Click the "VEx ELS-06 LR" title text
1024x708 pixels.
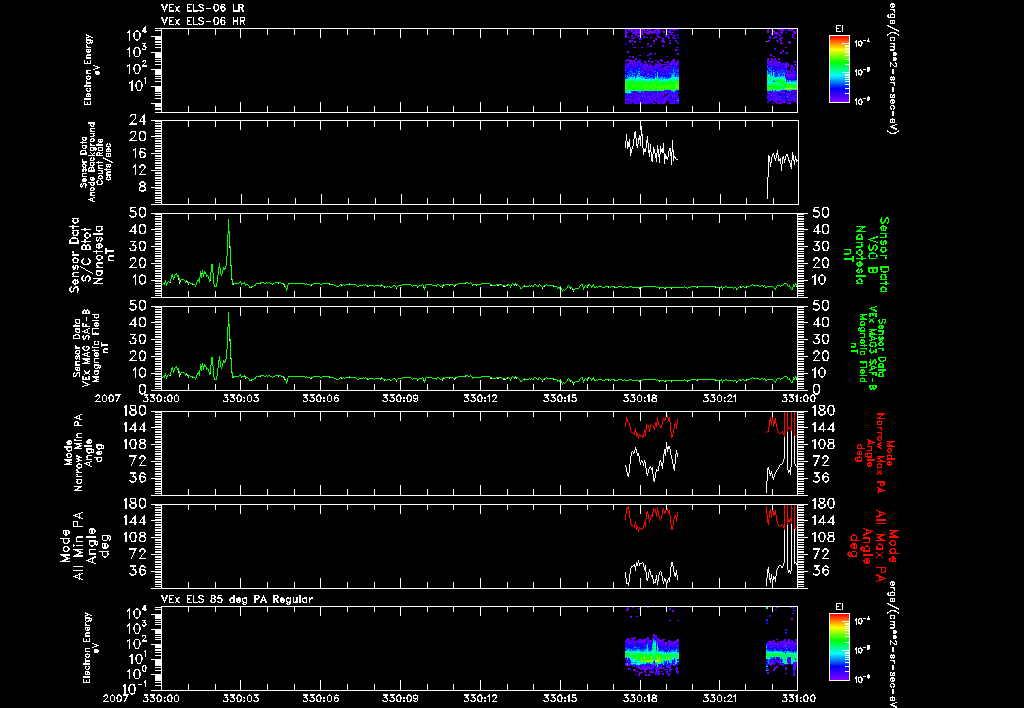coord(203,8)
